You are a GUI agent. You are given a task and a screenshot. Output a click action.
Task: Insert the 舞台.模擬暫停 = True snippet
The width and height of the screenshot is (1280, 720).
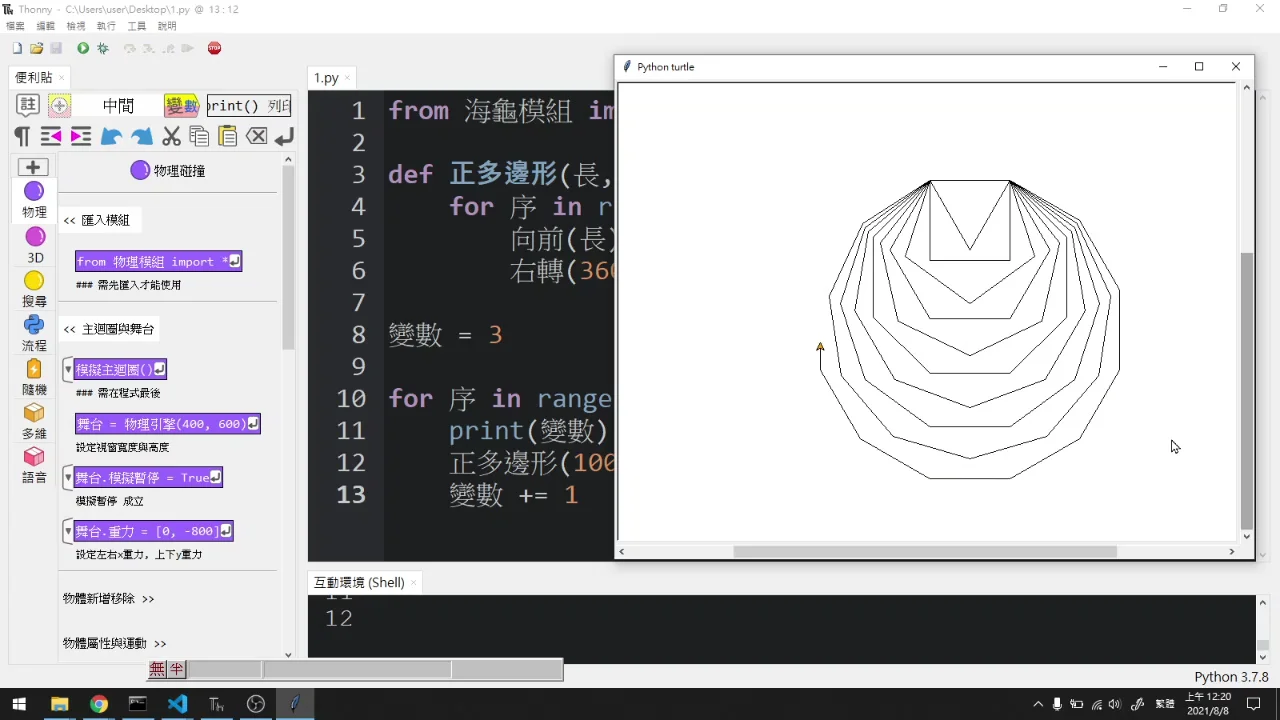(x=149, y=478)
